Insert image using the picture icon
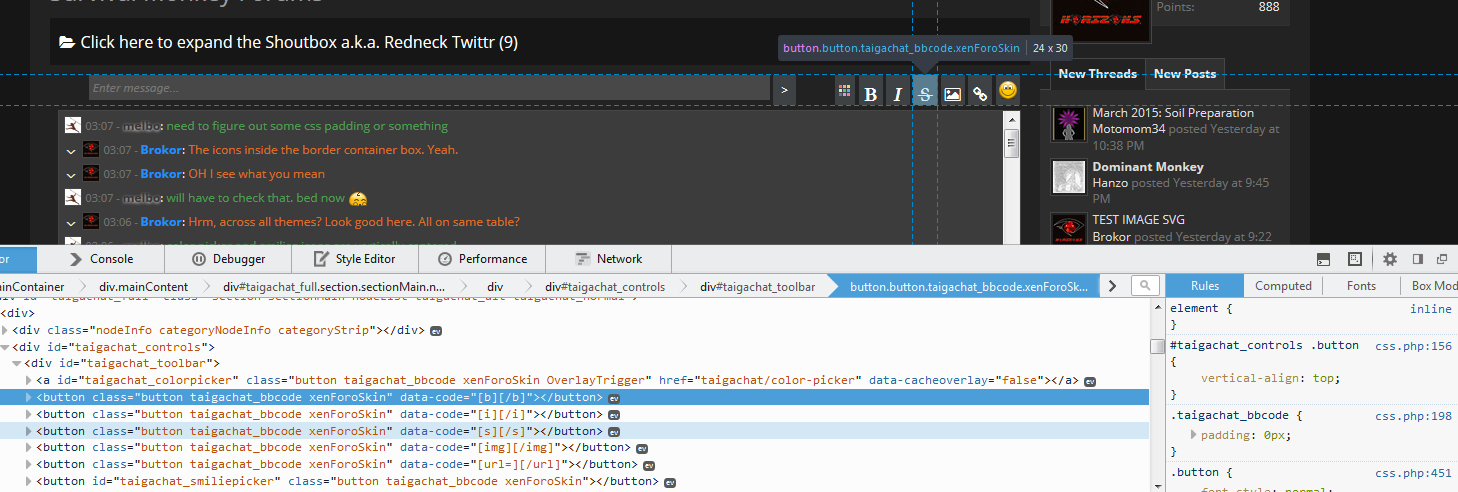This screenshot has height=492, width=1458. [x=952, y=93]
